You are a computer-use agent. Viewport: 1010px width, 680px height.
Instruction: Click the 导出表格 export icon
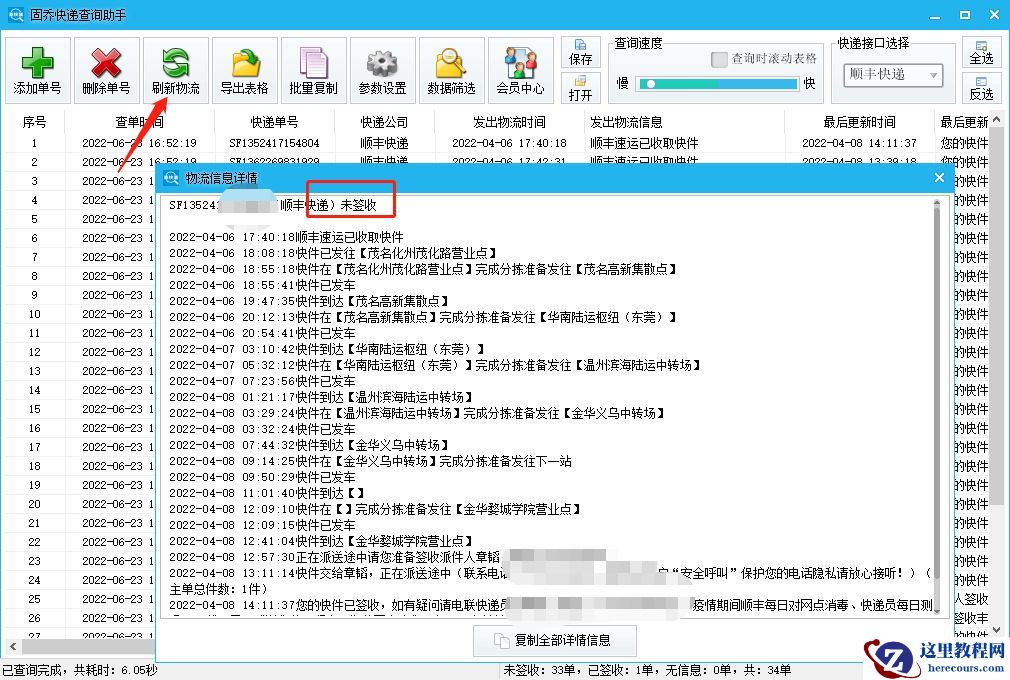click(244, 63)
